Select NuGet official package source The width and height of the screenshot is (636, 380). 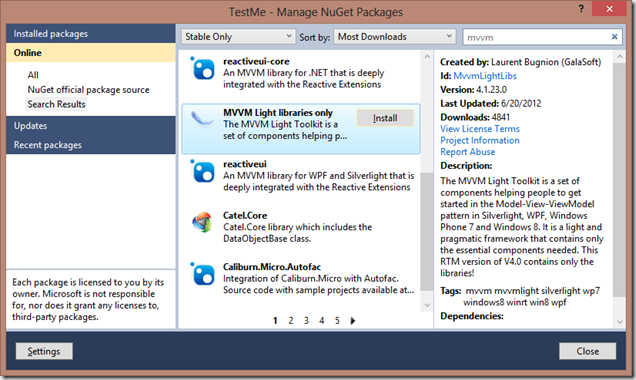pyautogui.click(x=88, y=90)
